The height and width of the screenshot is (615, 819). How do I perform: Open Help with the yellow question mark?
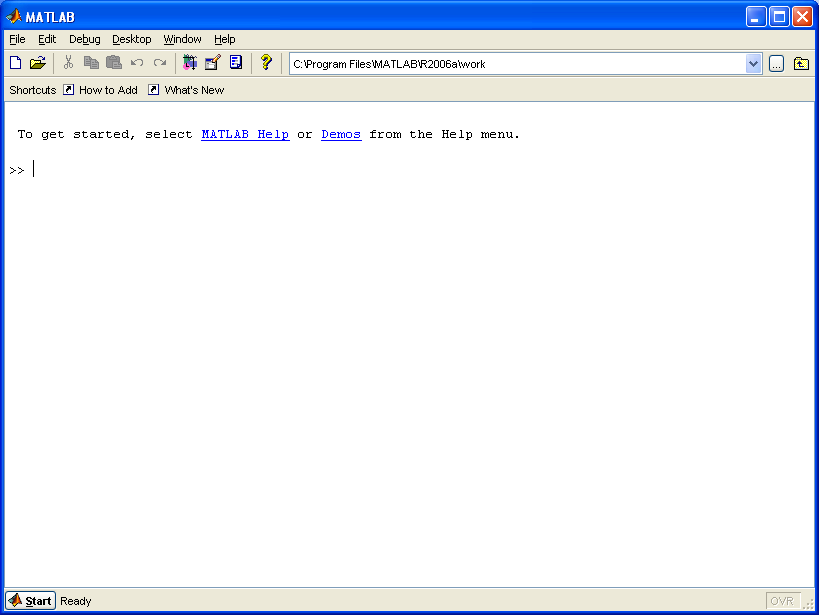[x=266, y=63]
